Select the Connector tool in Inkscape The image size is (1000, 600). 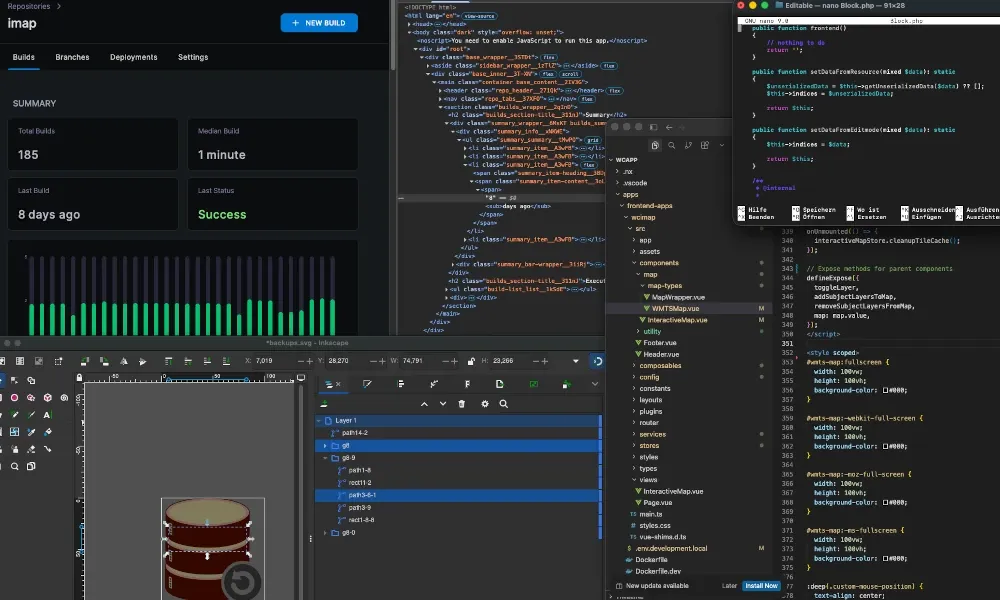(x=48, y=450)
